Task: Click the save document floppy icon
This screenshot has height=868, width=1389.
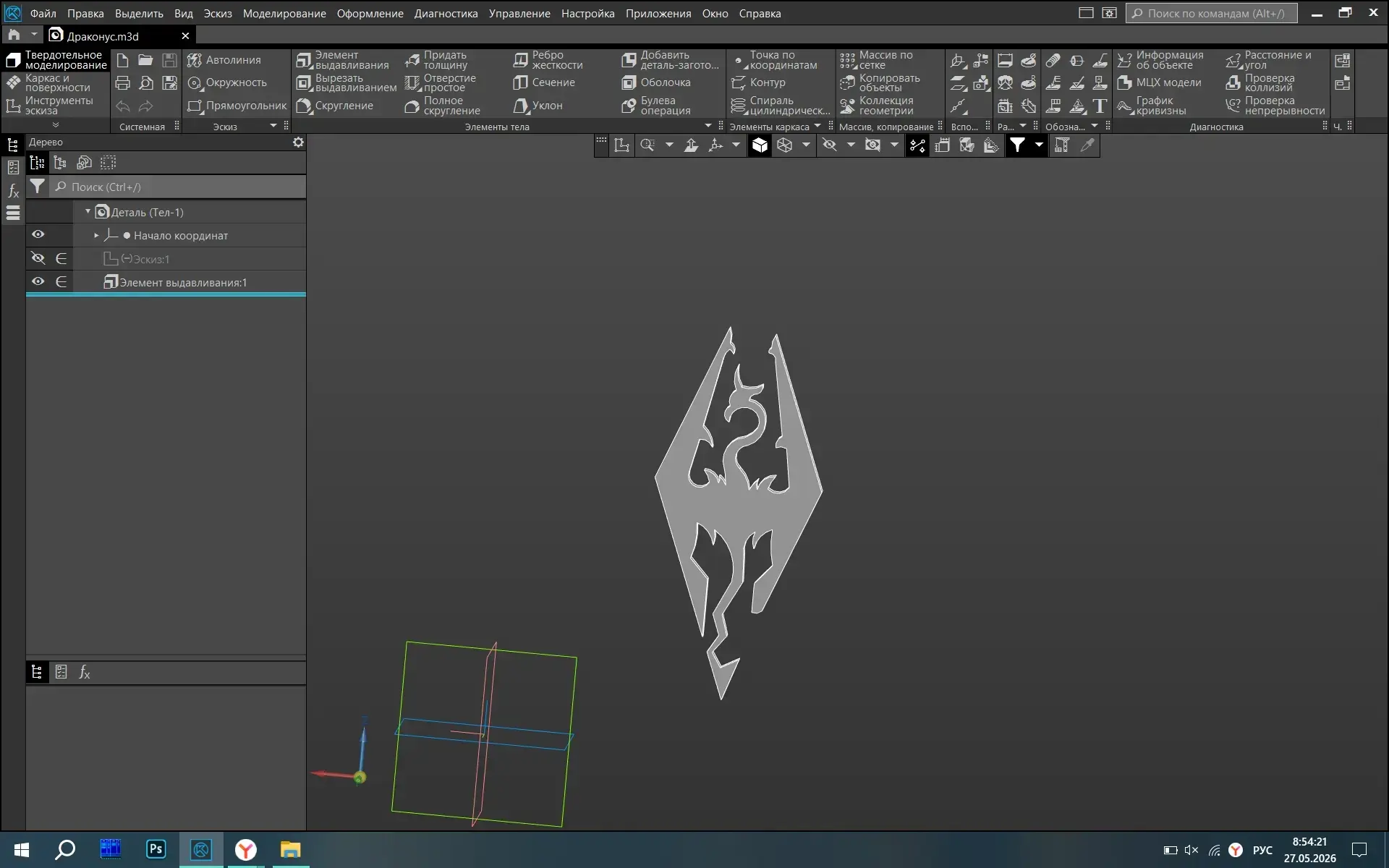Action: pyautogui.click(x=169, y=60)
